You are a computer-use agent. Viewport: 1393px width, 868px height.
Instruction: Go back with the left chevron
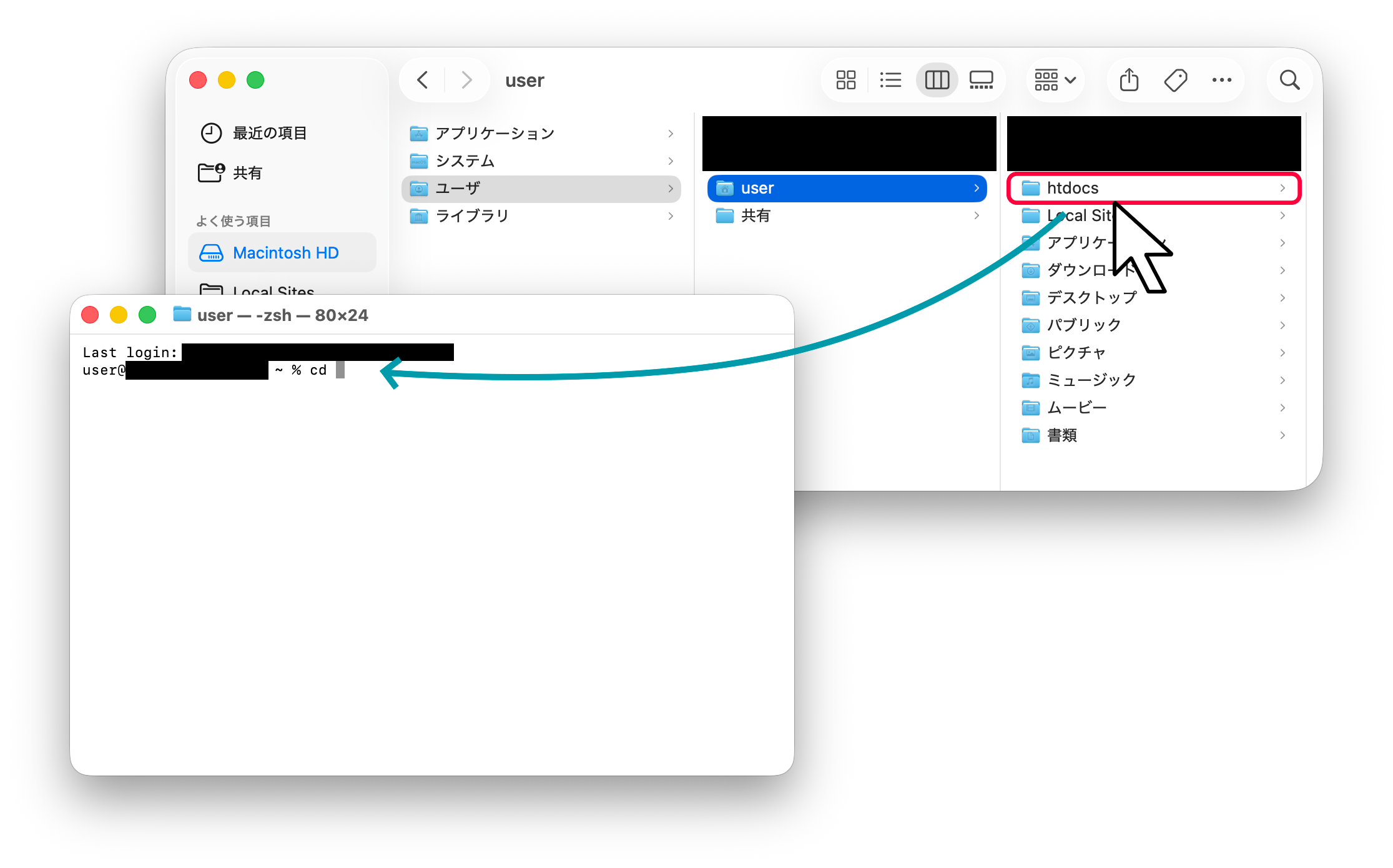click(423, 80)
